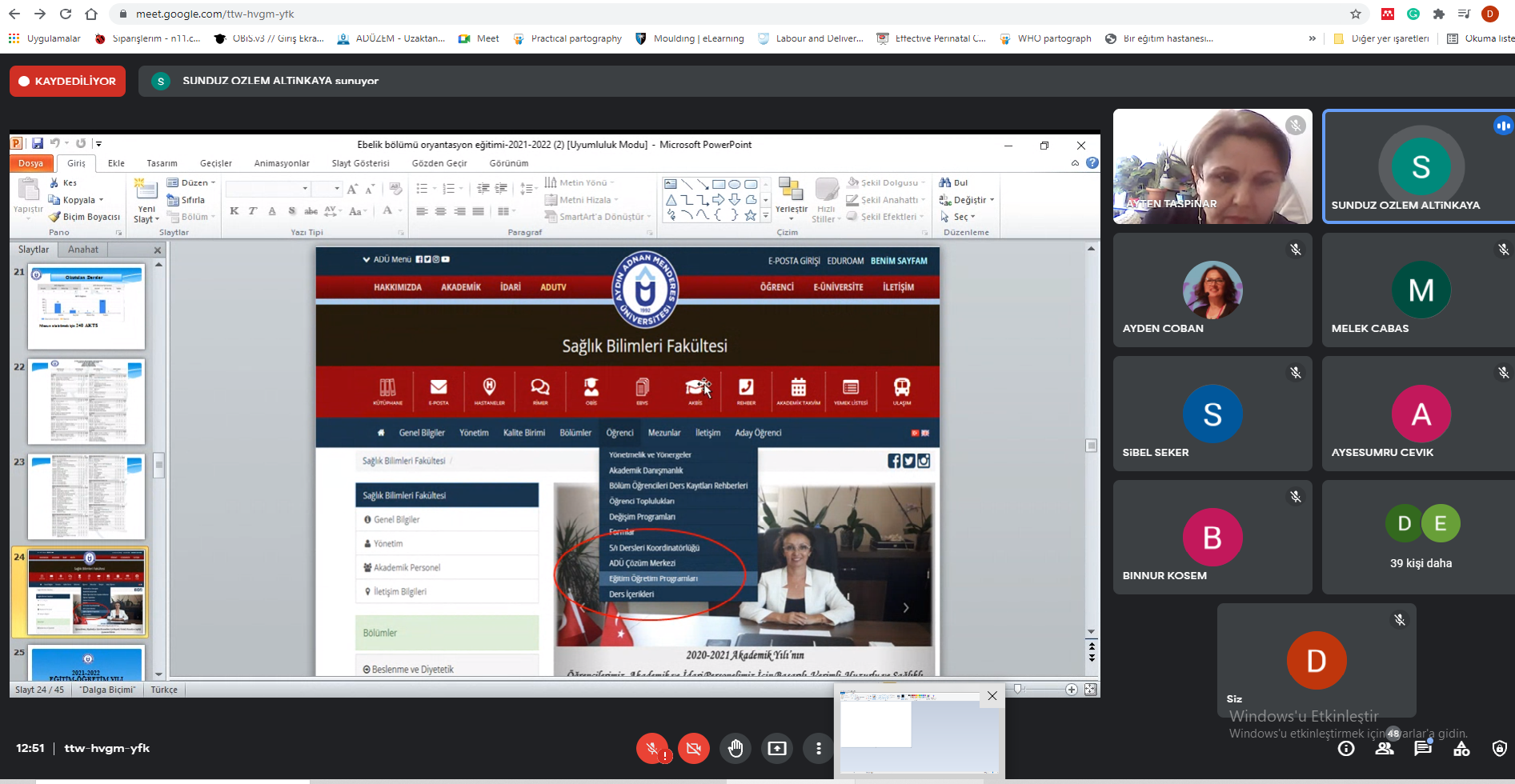Expand the hidden bookmarks chevron

point(1313,38)
